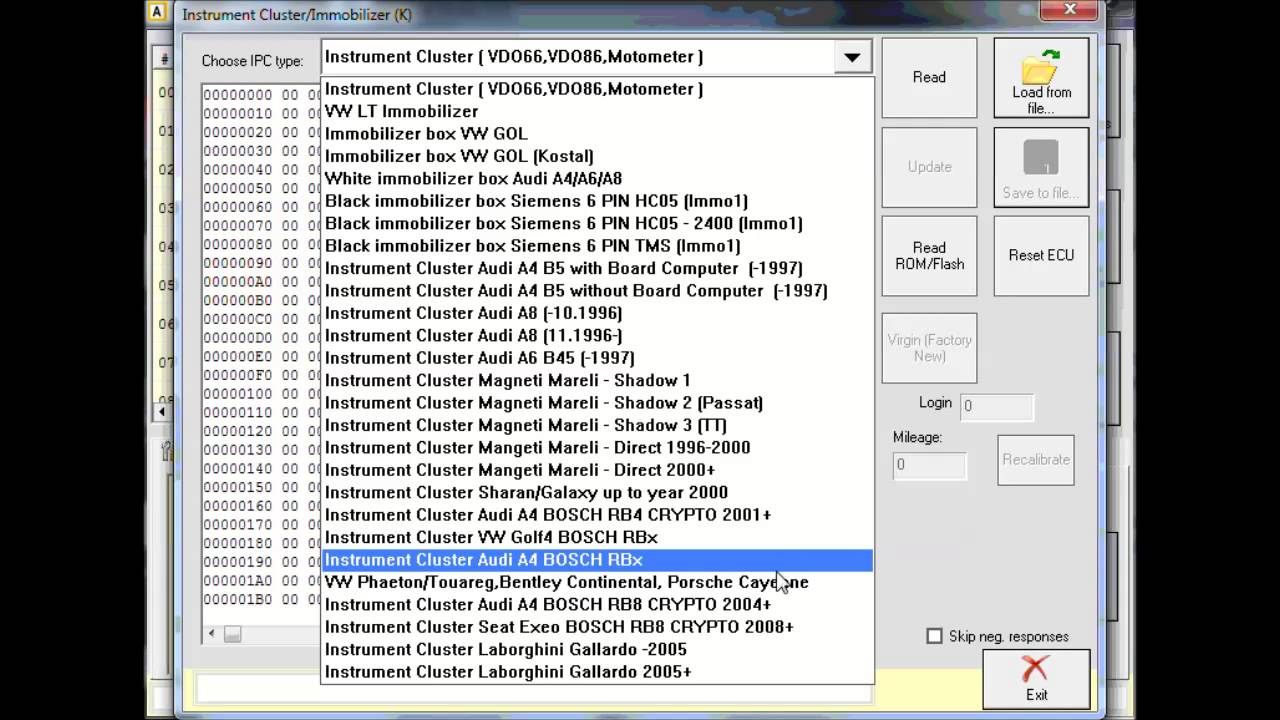Click the Update button
The height and width of the screenshot is (720, 1280).
tap(929, 167)
